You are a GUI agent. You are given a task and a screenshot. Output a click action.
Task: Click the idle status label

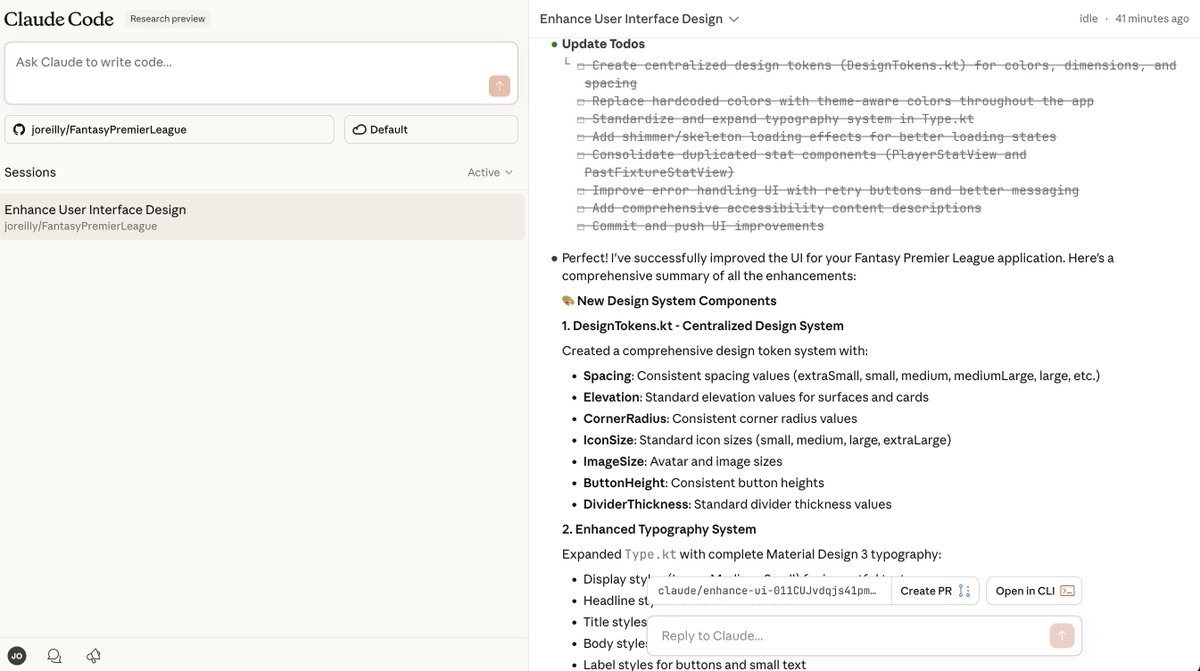click(1088, 19)
